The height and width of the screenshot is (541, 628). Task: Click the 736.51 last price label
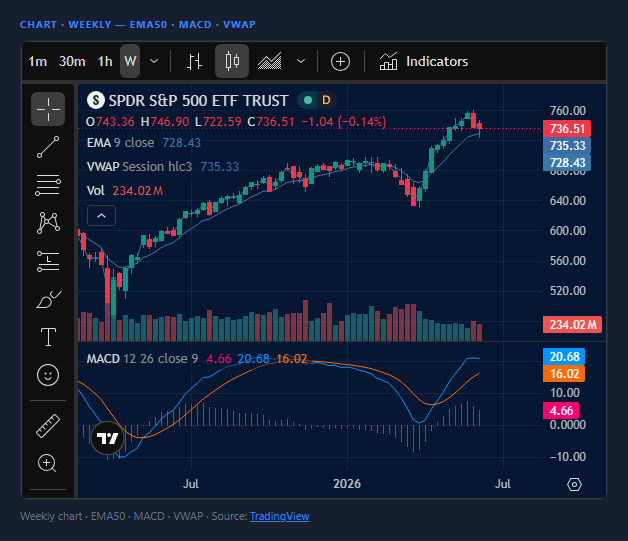[567, 129]
